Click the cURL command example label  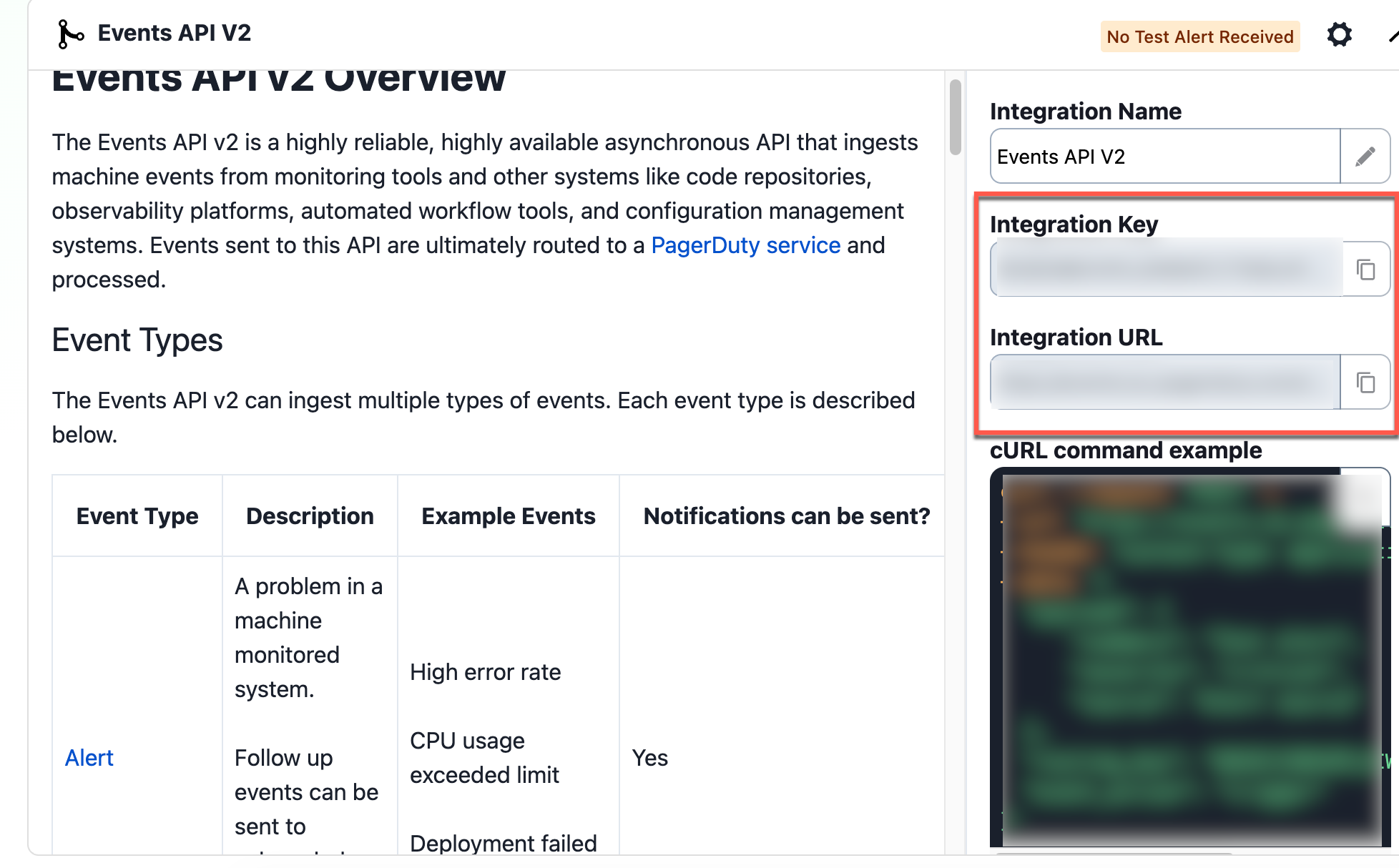(x=1126, y=450)
